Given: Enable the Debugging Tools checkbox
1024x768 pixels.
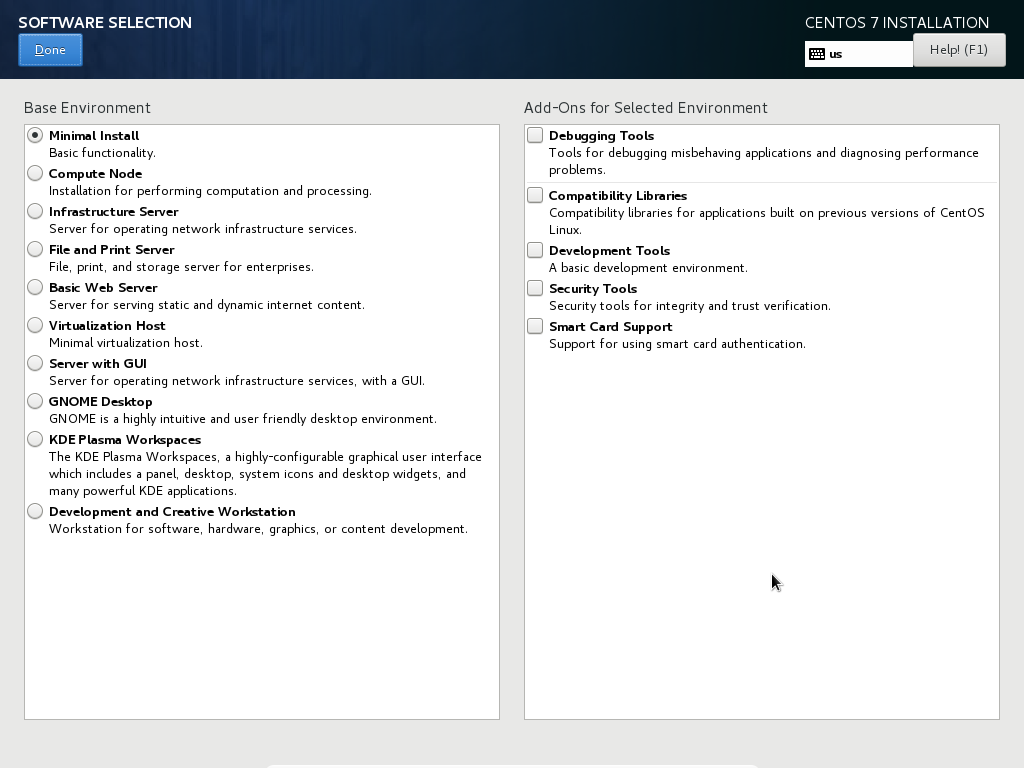Looking at the screenshot, I should 535,135.
